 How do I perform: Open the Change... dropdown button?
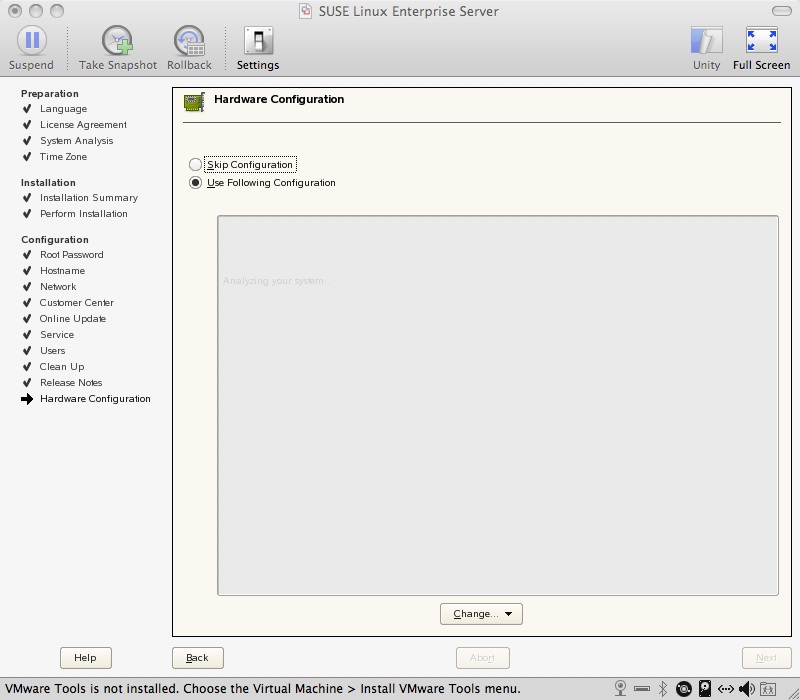point(481,614)
